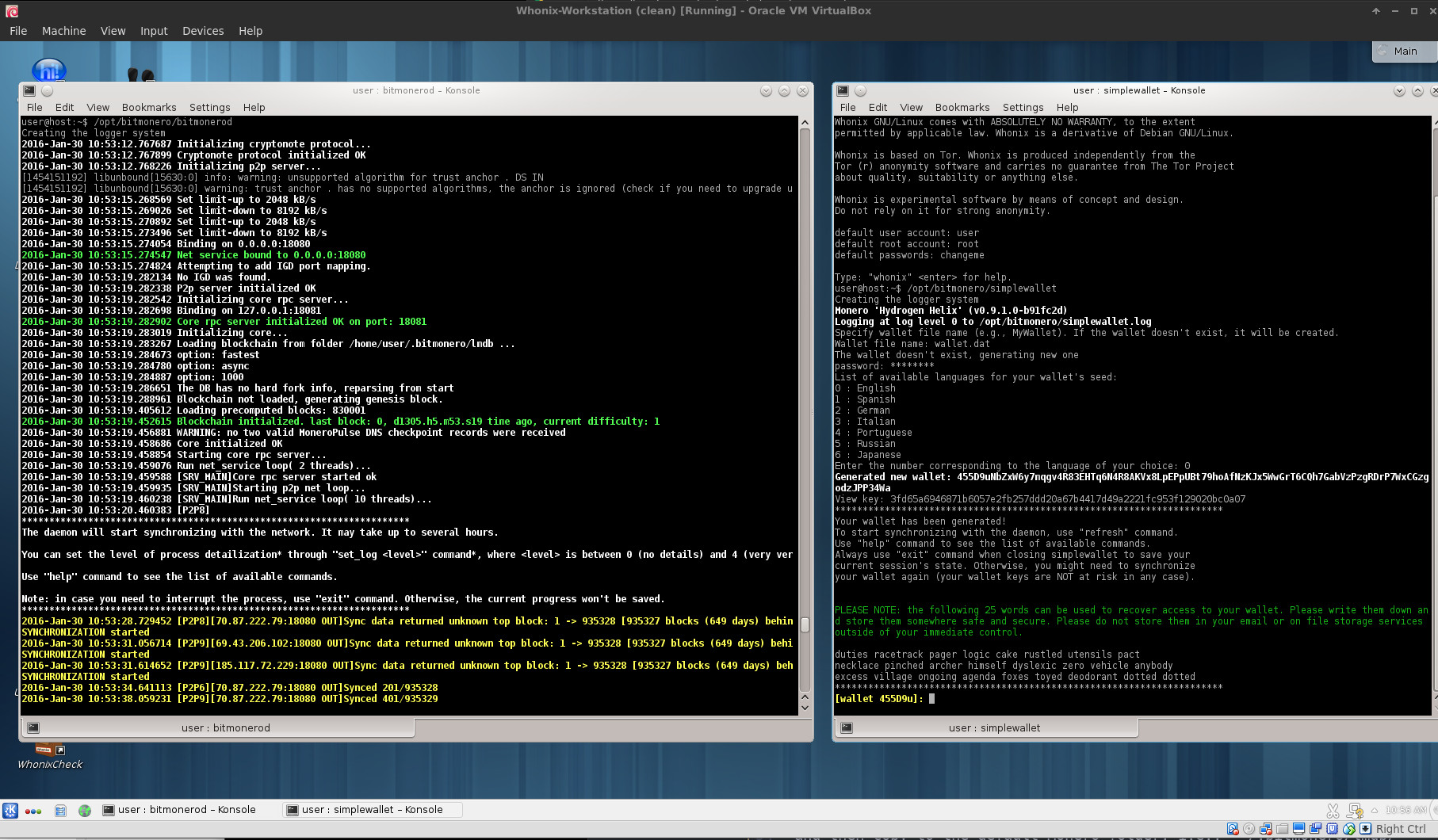
Task: Open Settings menu in simplewallet Konsole
Action: tap(1023, 108)
